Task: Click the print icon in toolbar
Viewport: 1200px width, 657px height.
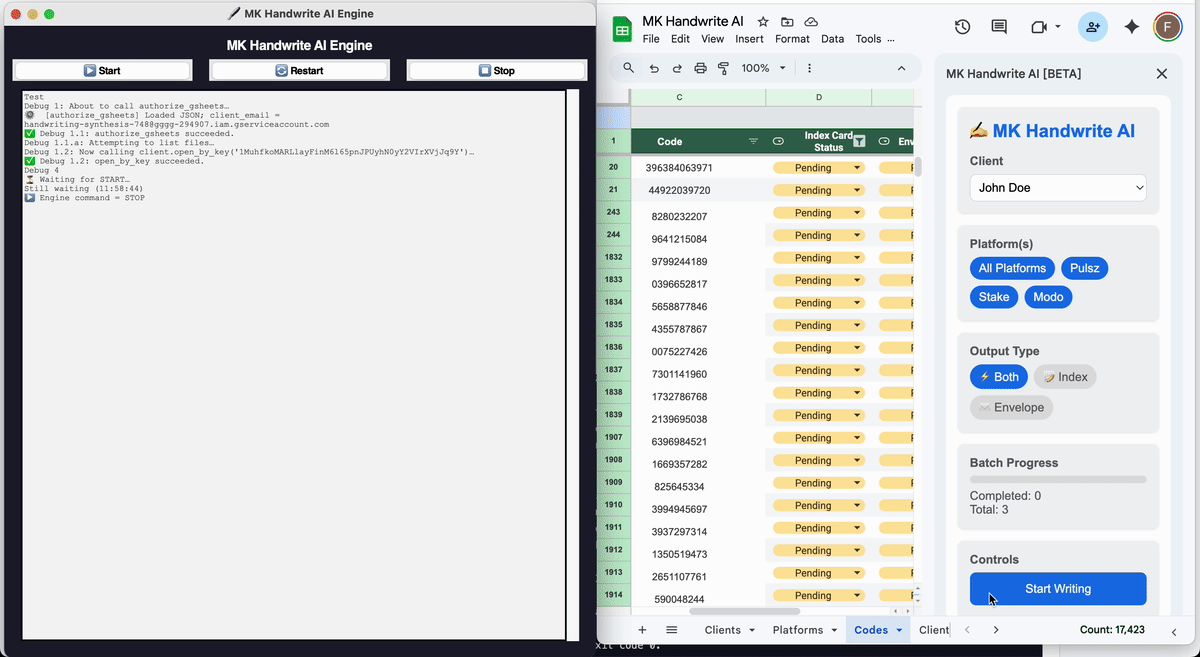Action: pyautogui.click(x=700, y=68)
